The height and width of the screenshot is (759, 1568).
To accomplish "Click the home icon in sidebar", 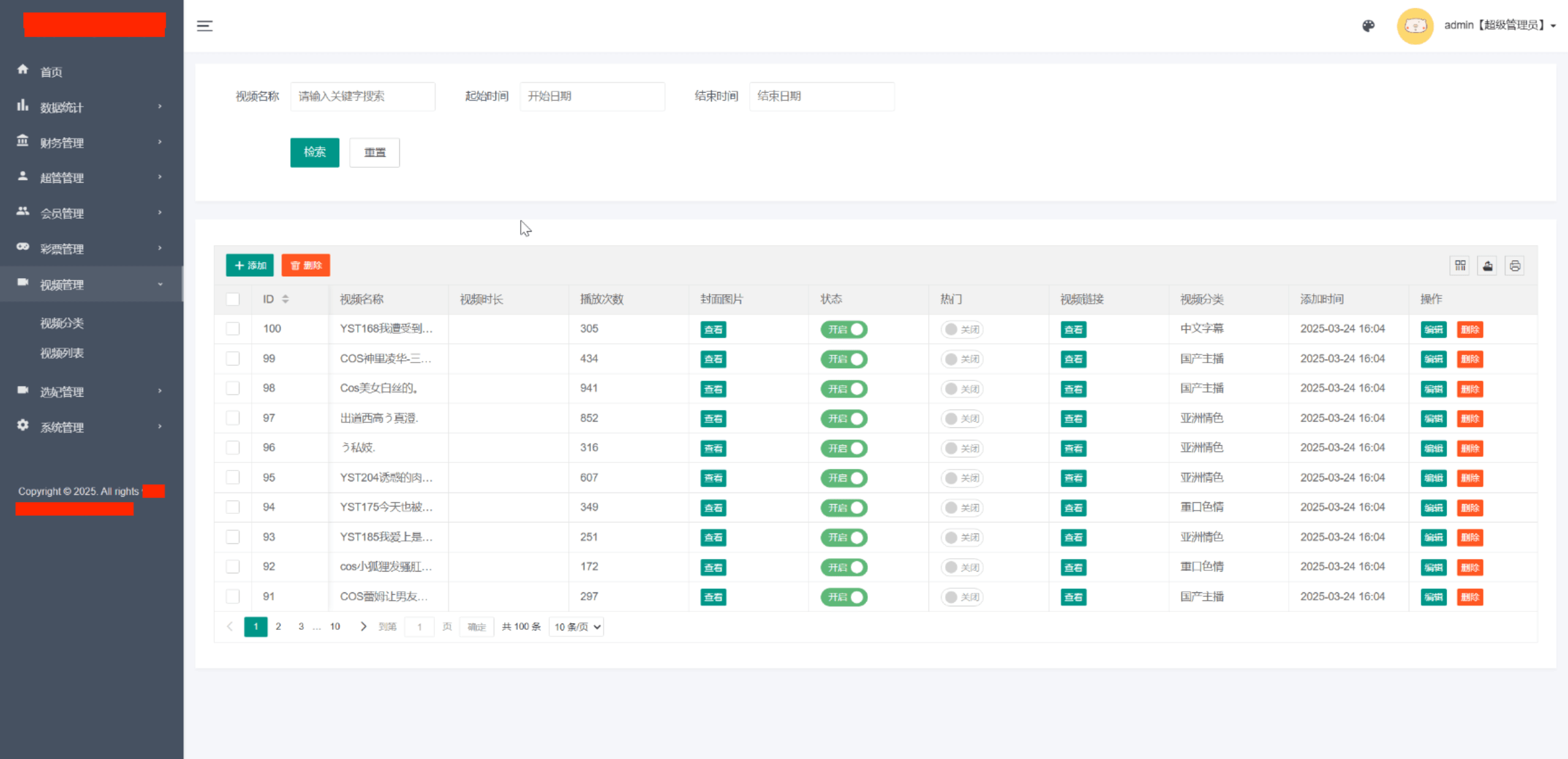I will [x=23, y=70].
